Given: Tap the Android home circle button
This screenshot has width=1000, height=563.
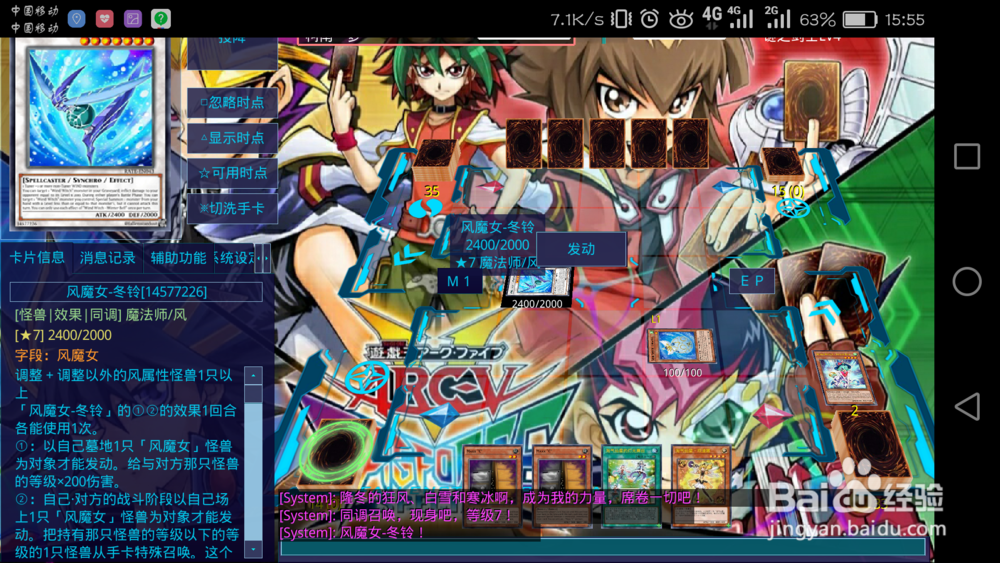Looking at the screenshot, I should 967,281.
